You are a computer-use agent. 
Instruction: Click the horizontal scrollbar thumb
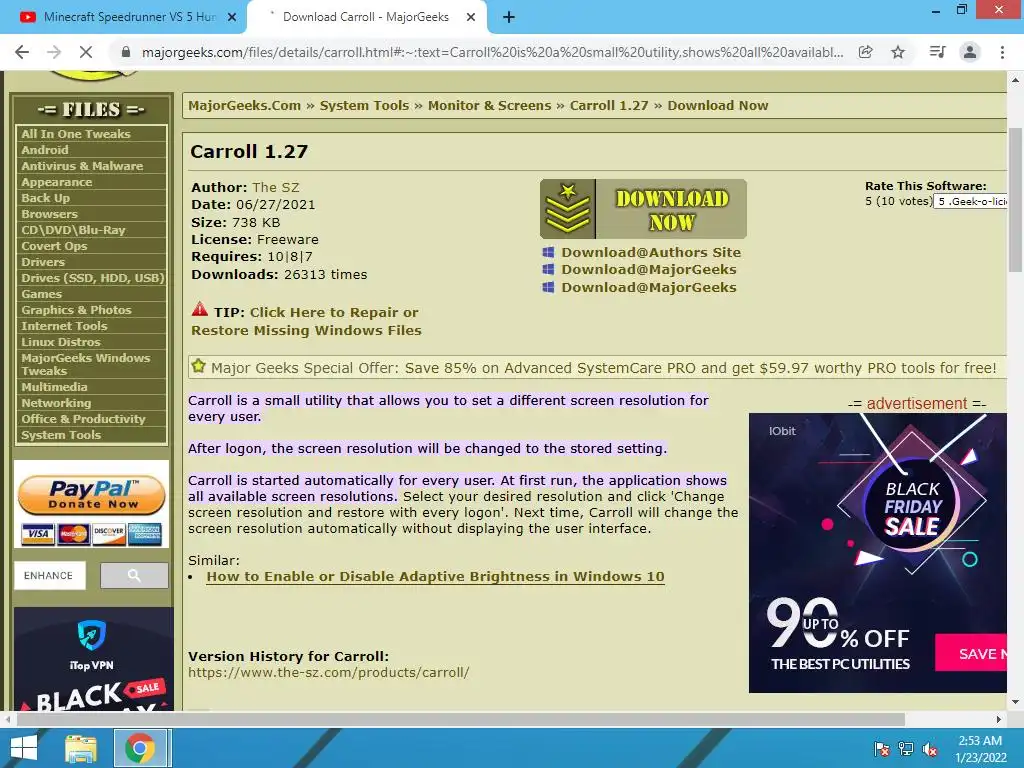coord(460,720)
